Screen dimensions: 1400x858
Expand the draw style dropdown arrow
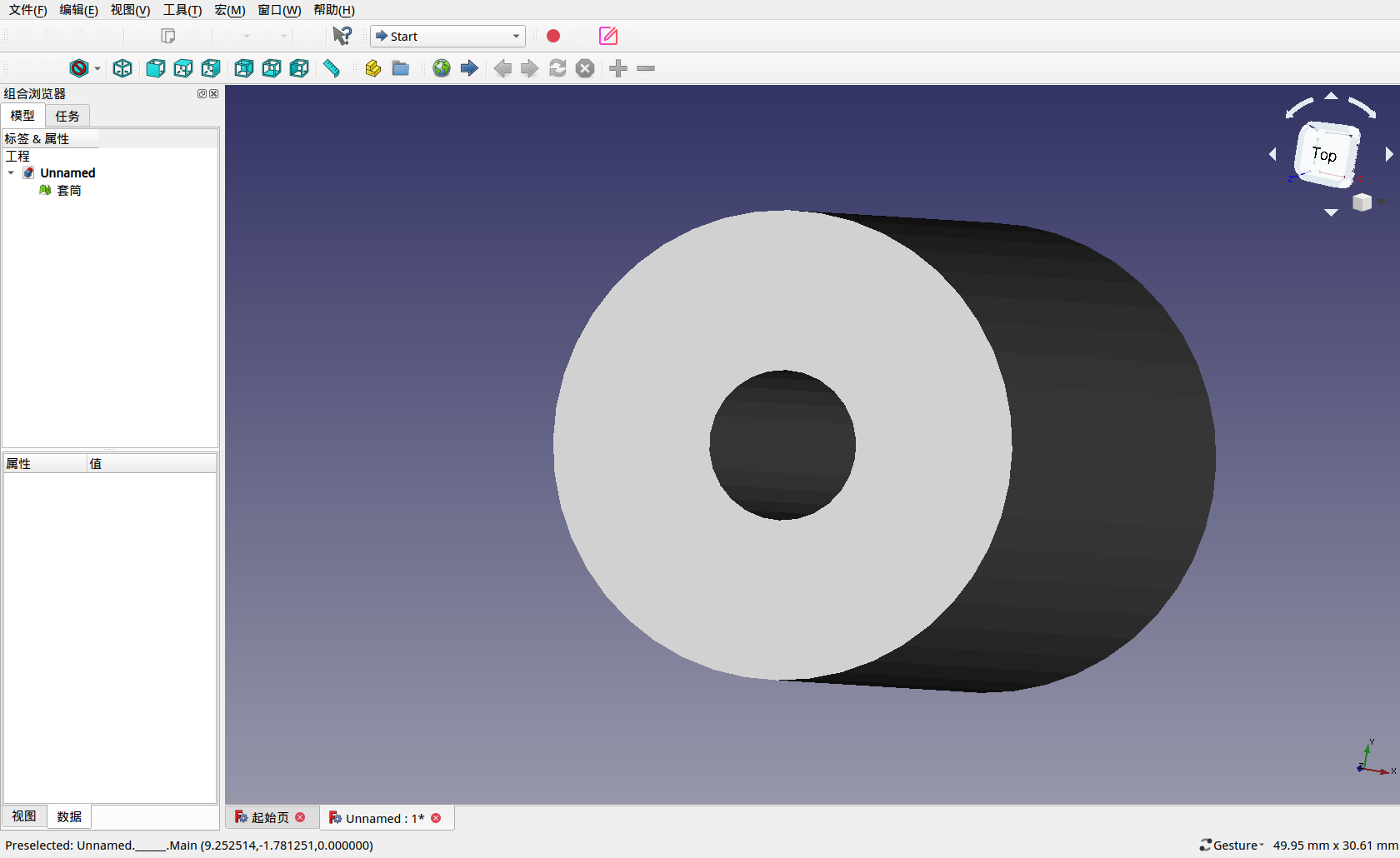[97, 68]
